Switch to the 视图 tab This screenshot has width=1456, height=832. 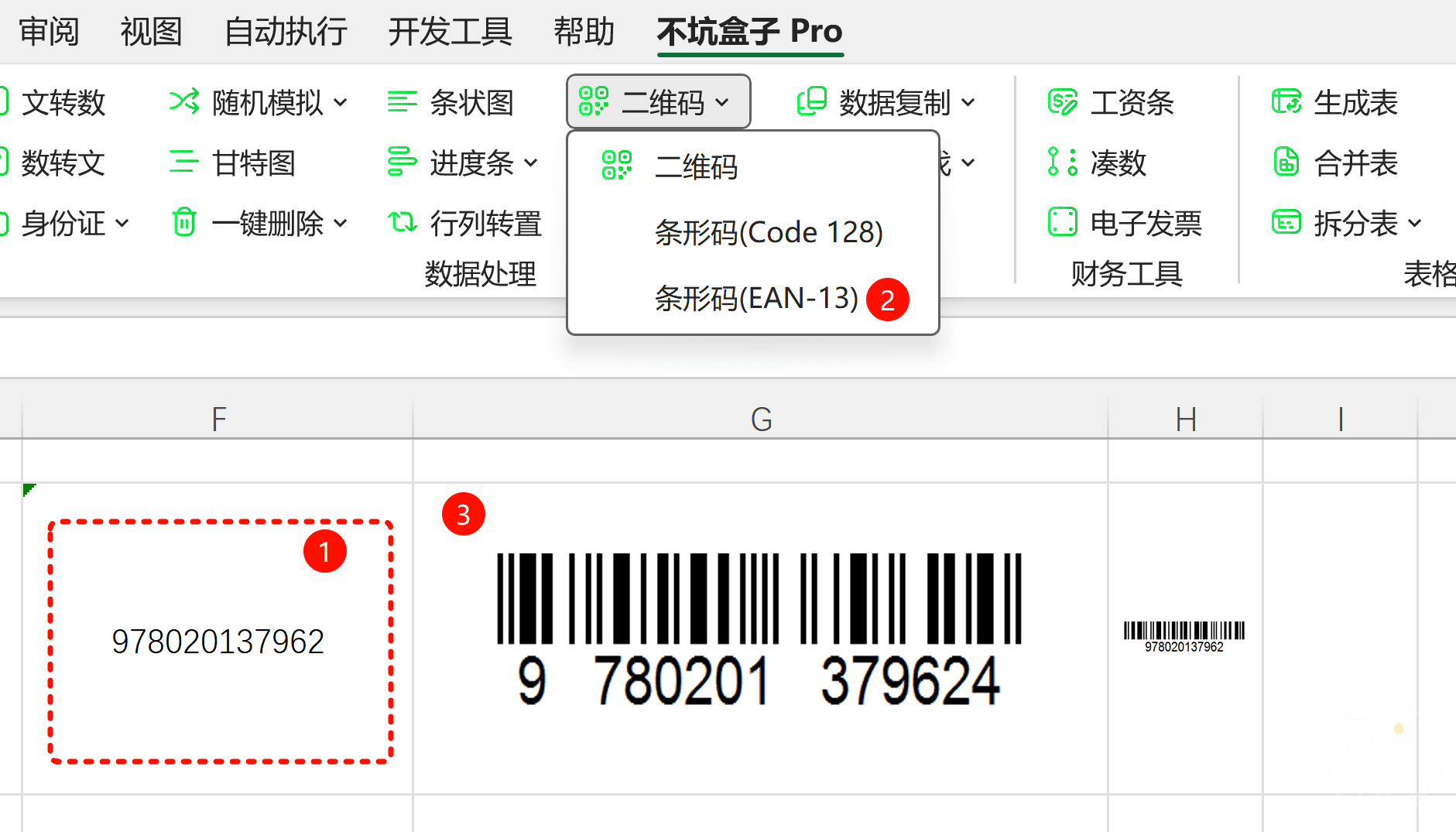(x=151, y=32)
